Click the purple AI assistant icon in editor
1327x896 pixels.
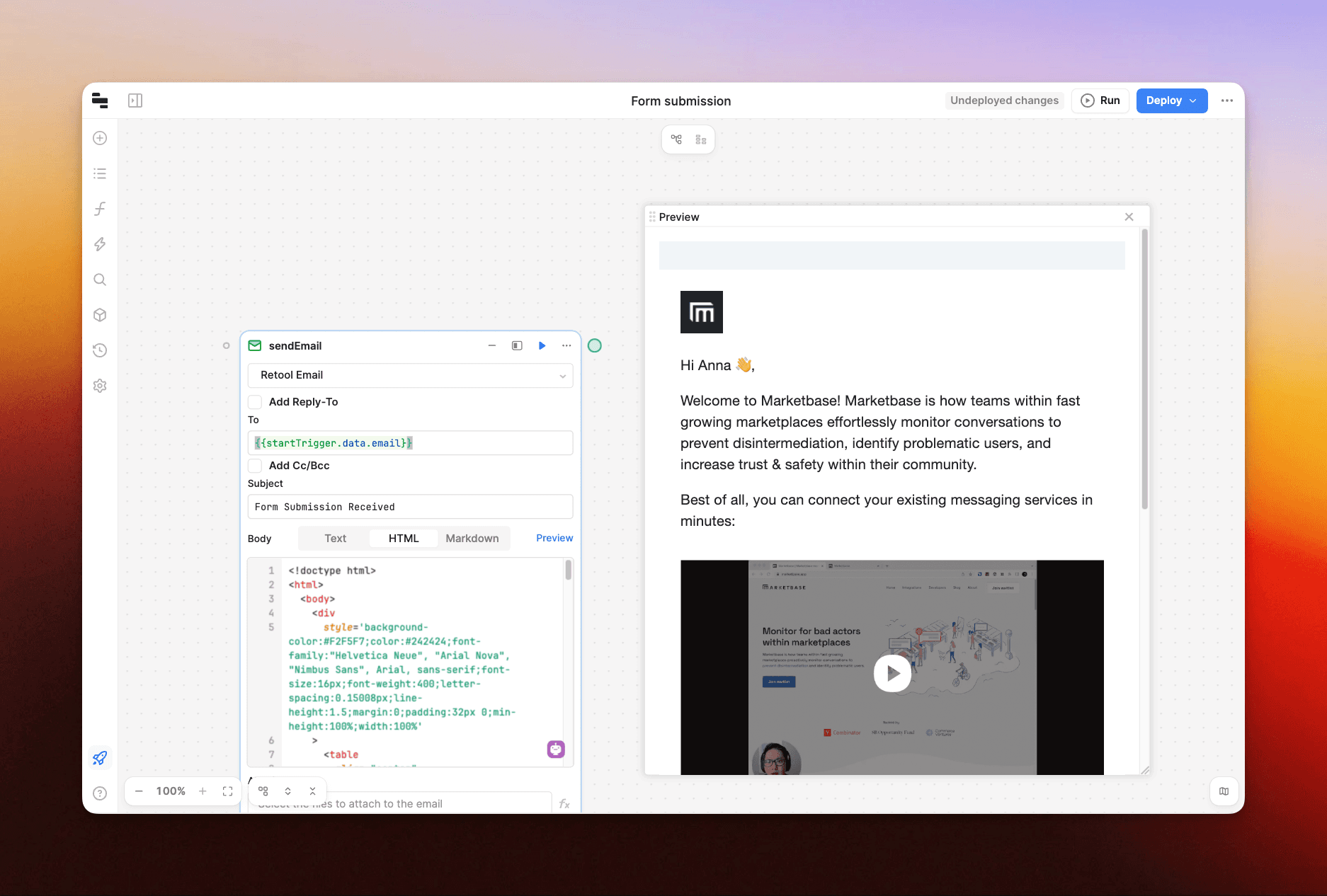point(556,749)
